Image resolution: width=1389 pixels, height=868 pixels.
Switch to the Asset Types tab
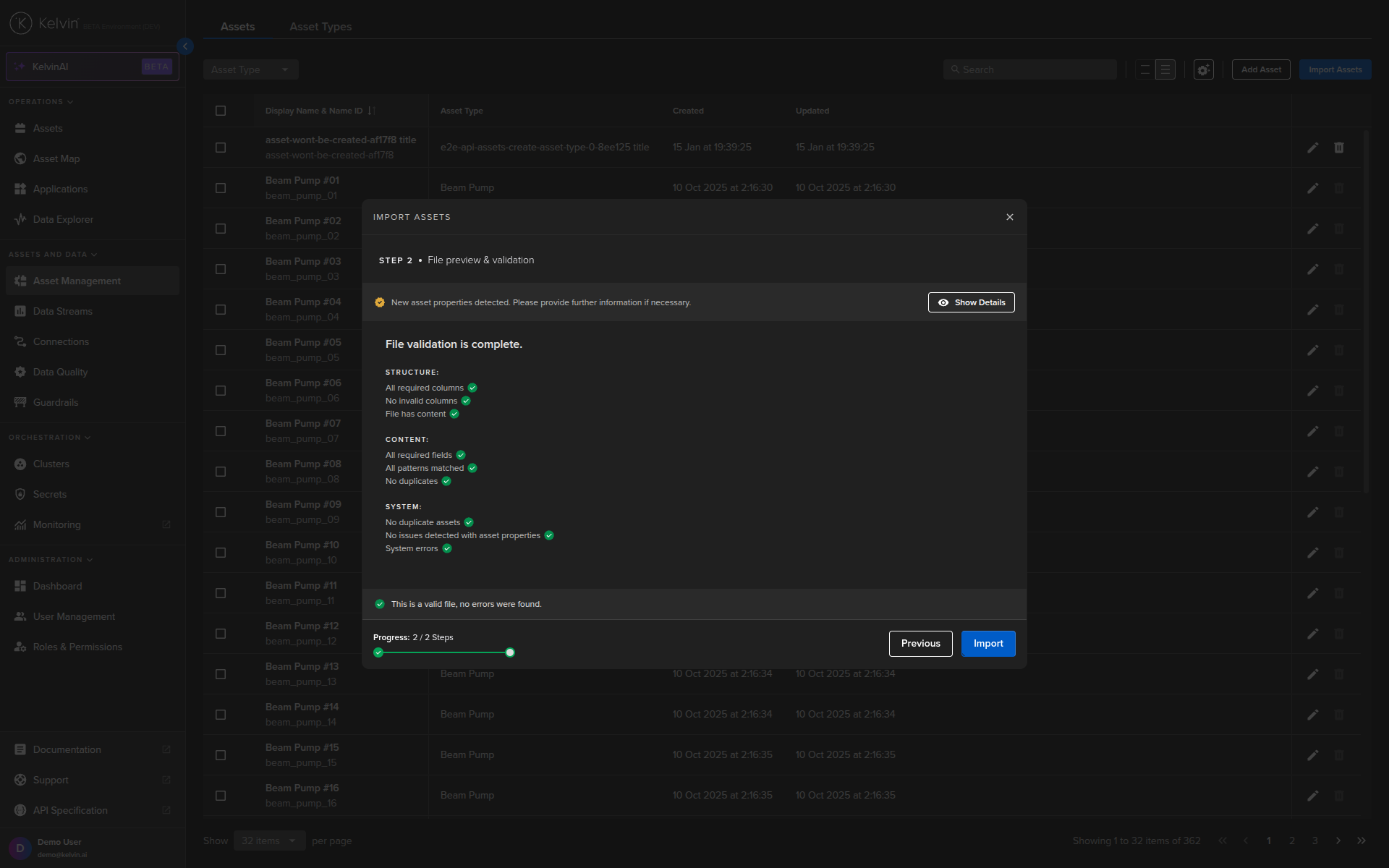tap(320, 26)
